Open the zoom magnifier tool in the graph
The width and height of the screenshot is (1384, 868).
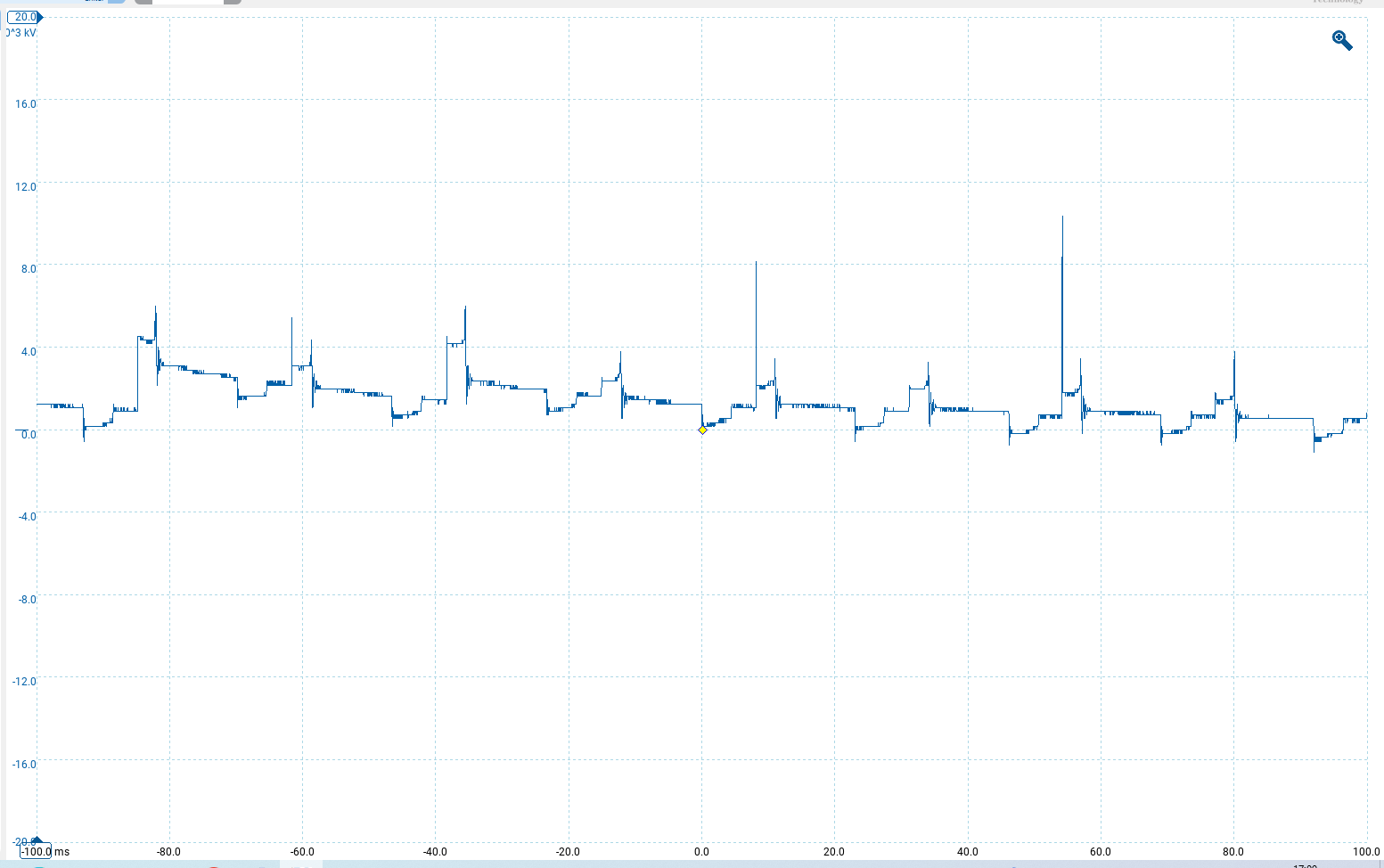pos(1342,40)
